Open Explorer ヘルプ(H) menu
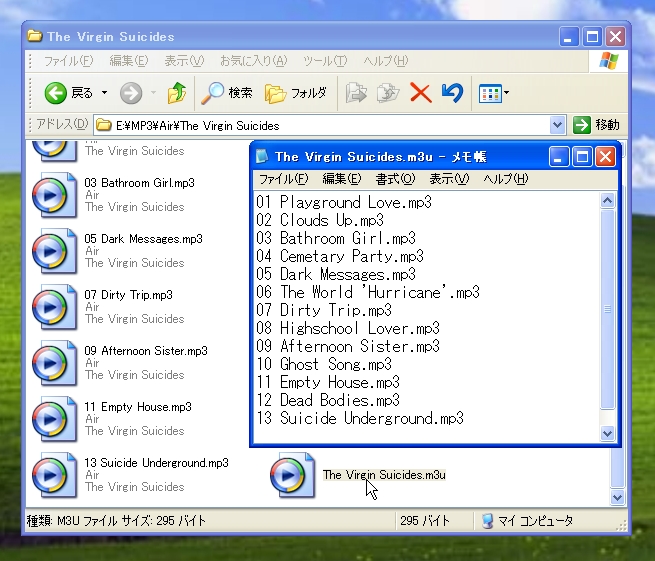 385,61
